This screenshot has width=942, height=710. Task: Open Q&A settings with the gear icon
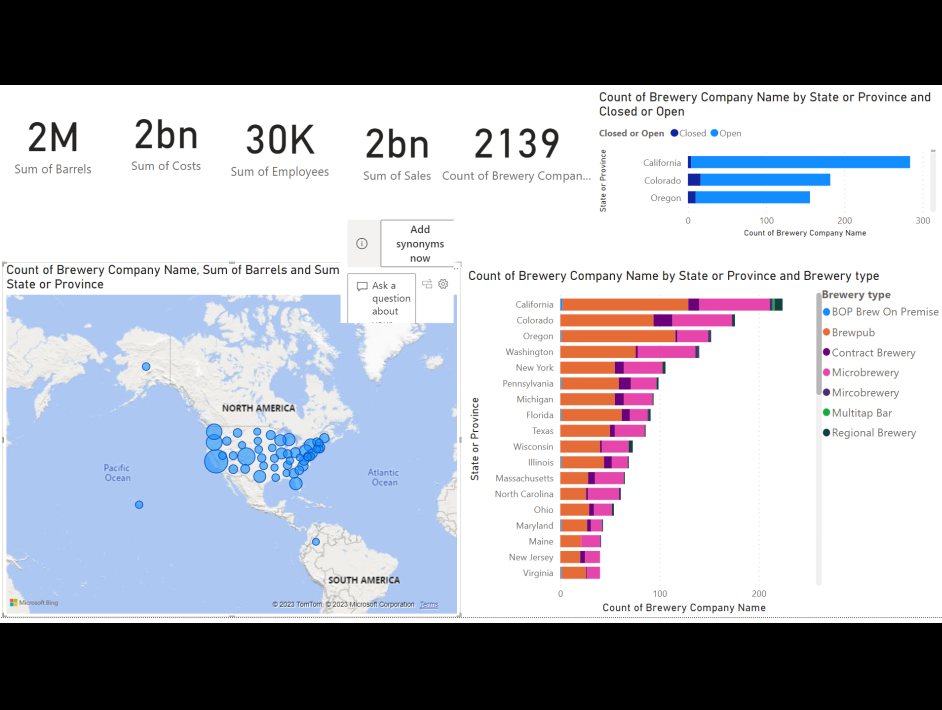pos(443,284)
